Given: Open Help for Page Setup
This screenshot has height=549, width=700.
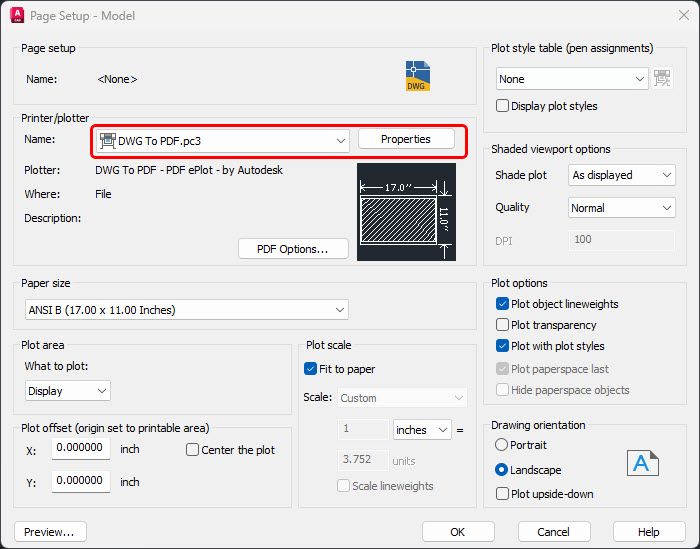Looking at the screenshot, I should (649, 532).
